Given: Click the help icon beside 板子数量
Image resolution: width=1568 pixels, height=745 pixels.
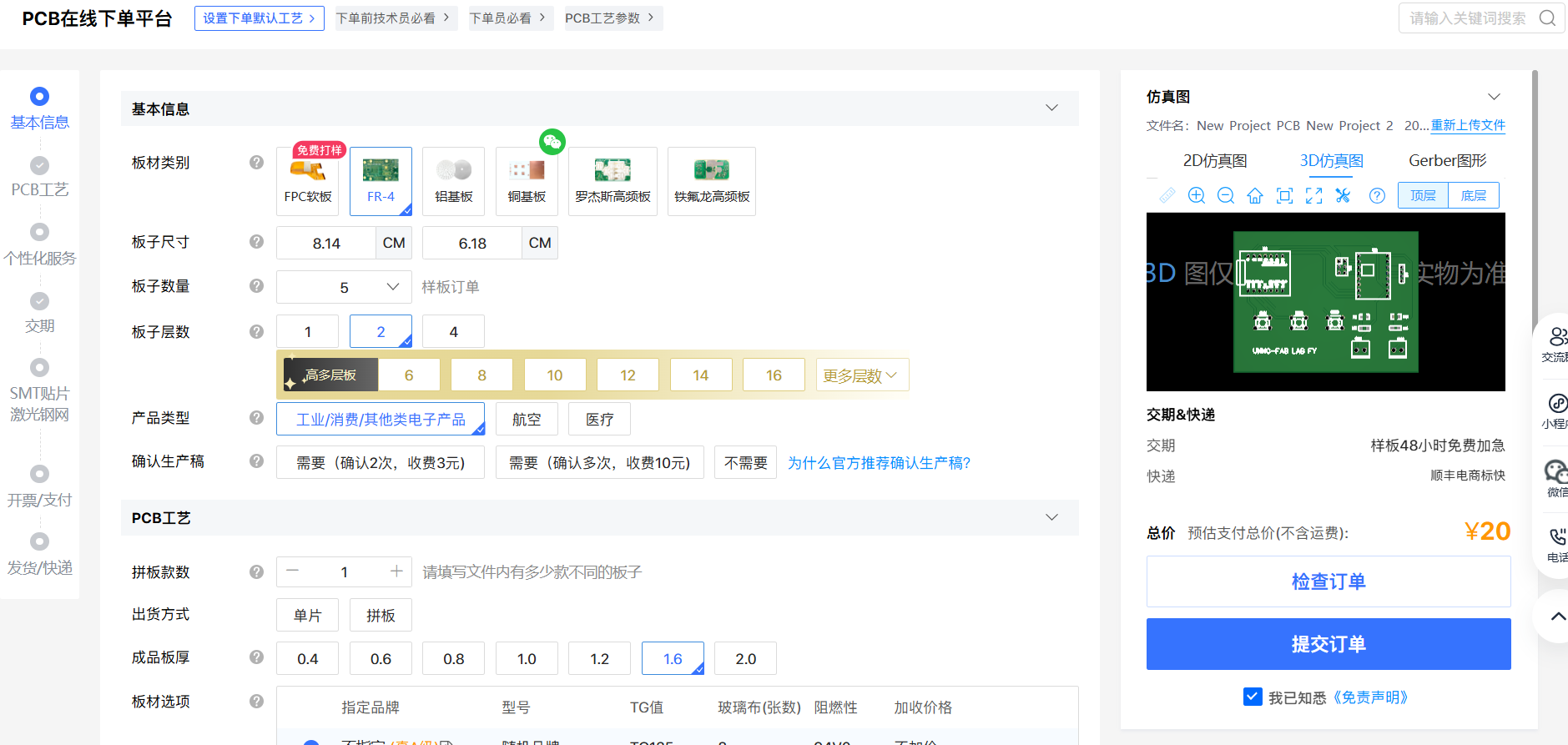Looking at the screenshot, I should [x=256, y=285].
